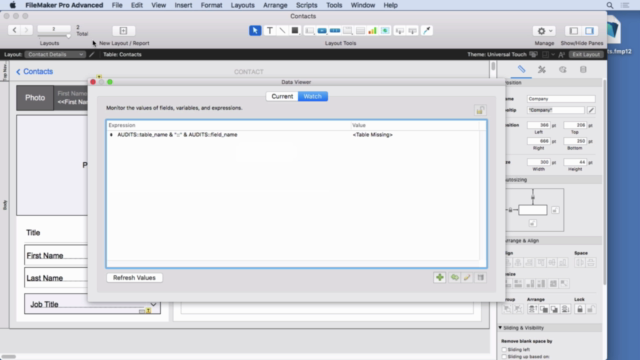Toggle the right Inspector pane visibility
The height and width of the screenshot is (360, 640).
click(589, 31)
